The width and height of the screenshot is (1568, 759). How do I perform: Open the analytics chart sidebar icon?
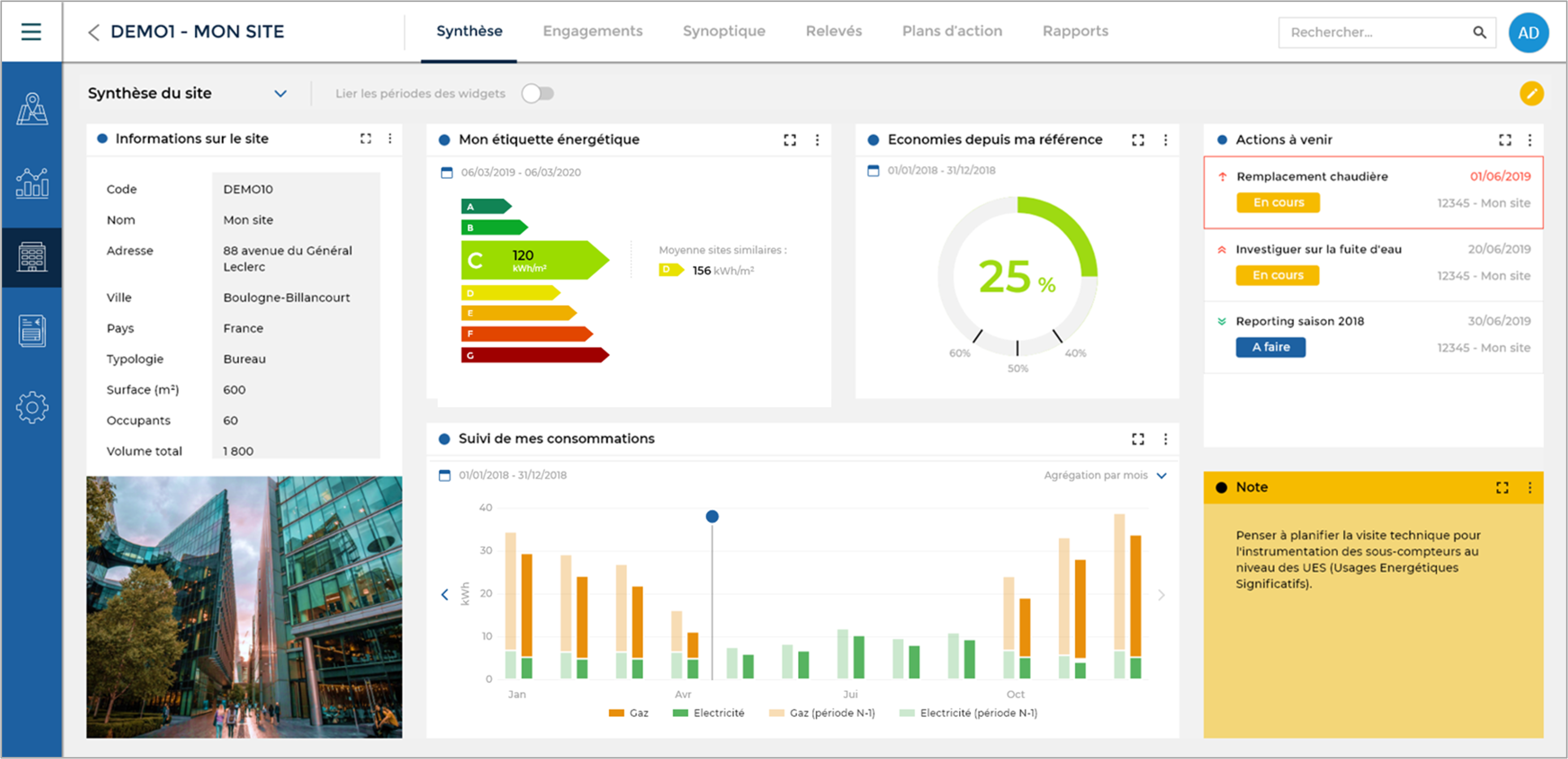(32, 183)
